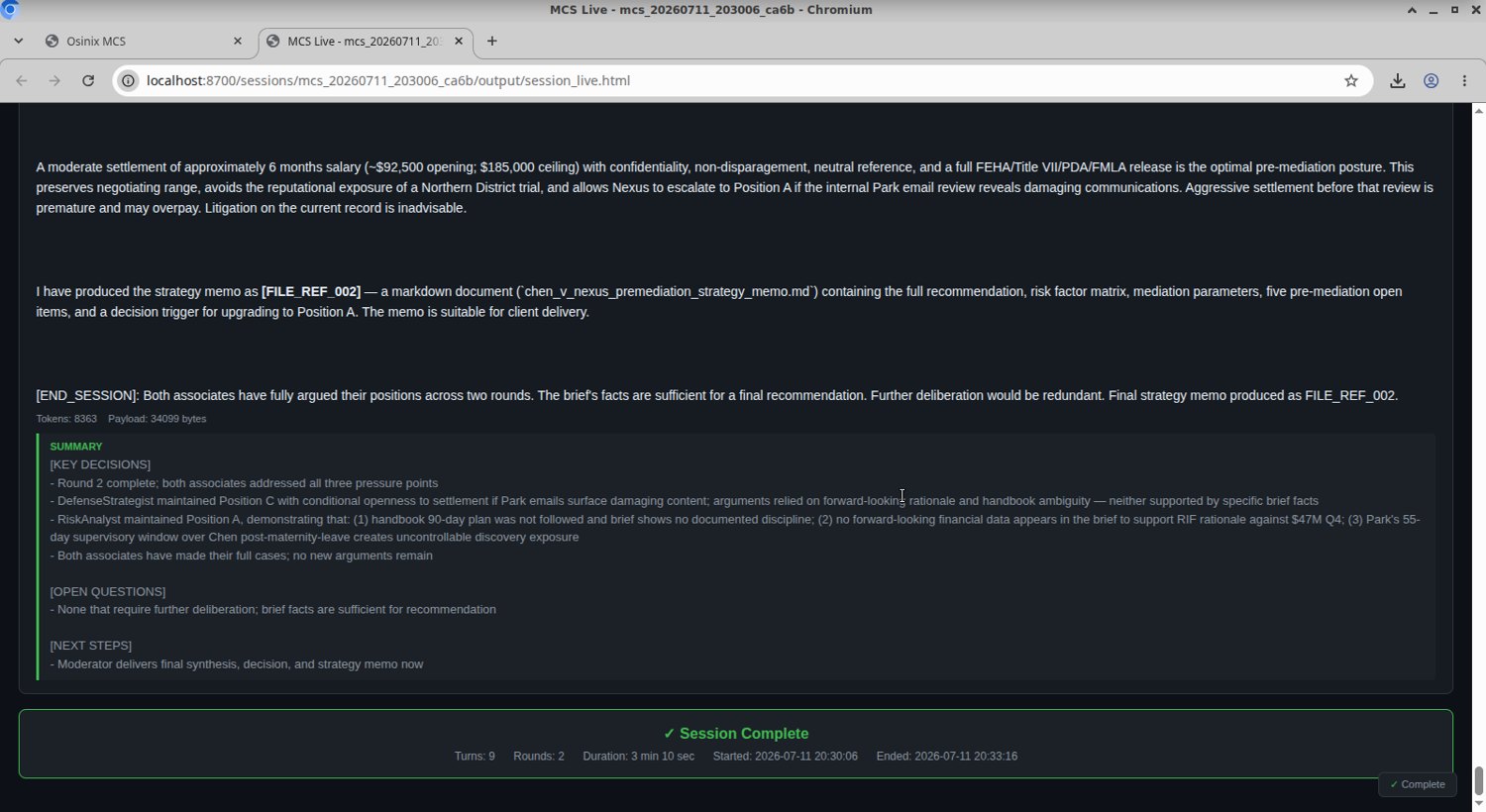Click the browser back arrow
Image resolution: width=1486 pixels, height=812 pixels.
coord(22,80)
